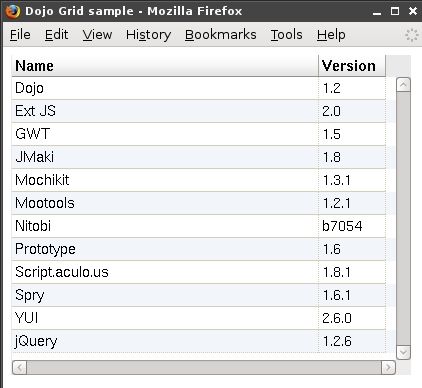Click the vertical scrollbar thumb
Screen dimensions: 422x388
403,219
